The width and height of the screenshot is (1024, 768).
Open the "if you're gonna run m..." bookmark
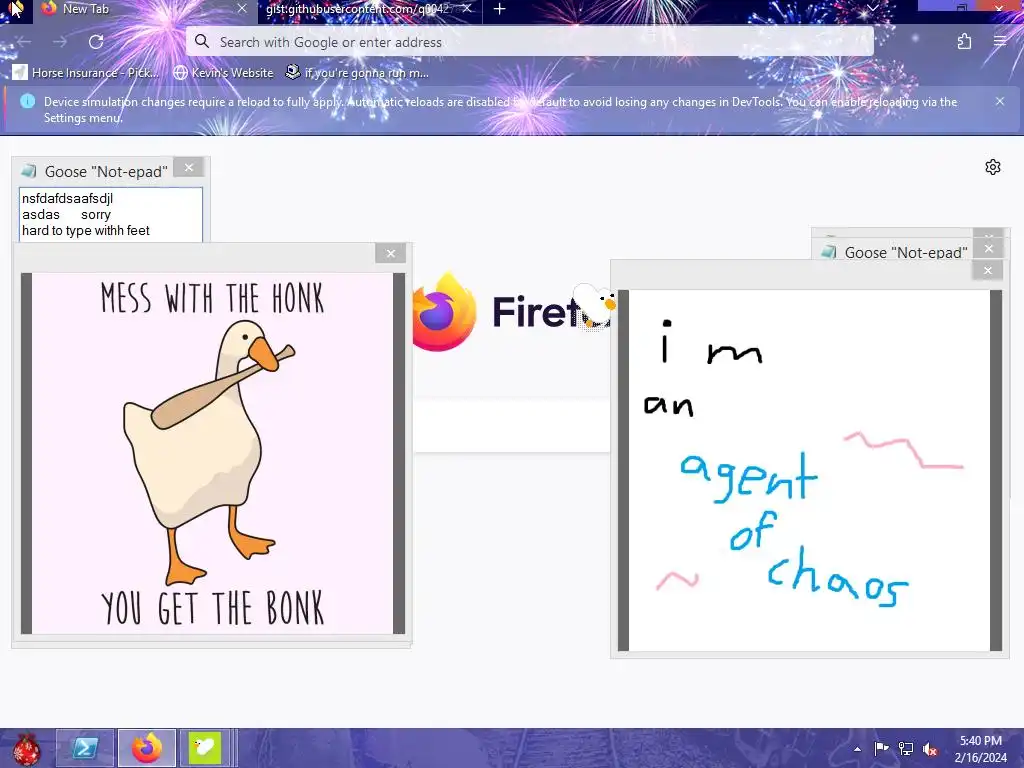(x=358, y=72)
